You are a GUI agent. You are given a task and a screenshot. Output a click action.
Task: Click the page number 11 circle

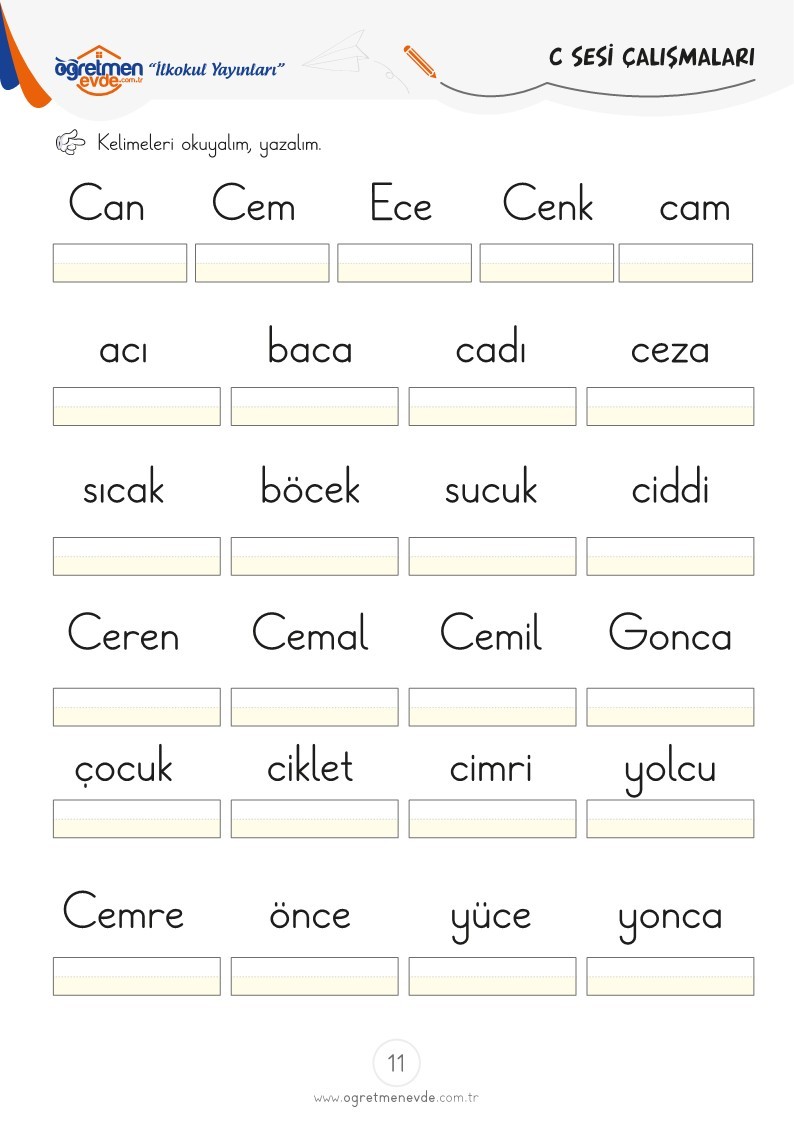[x=397, y=1062]
